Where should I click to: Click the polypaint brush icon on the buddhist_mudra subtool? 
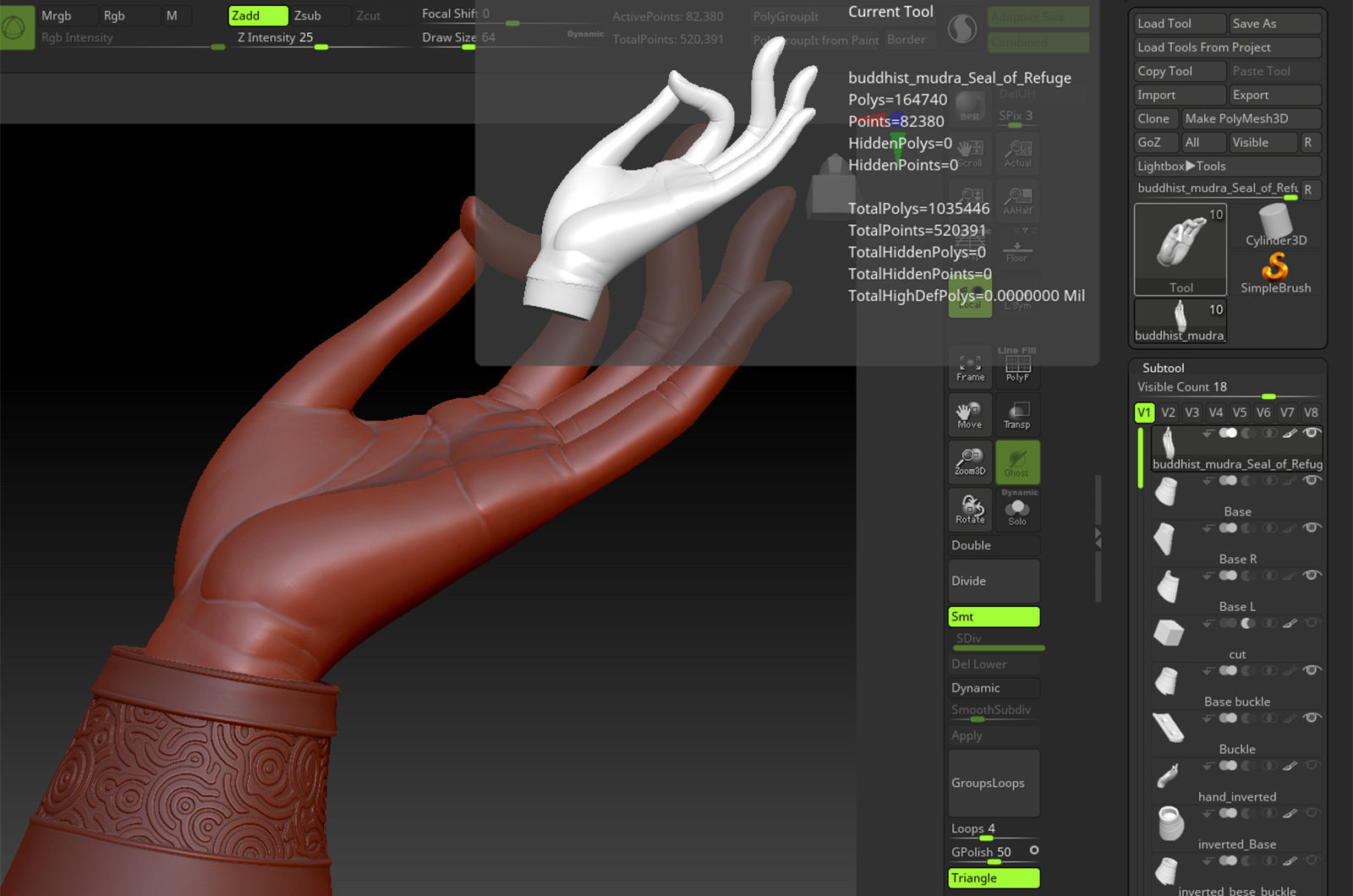coord(1290,433)
